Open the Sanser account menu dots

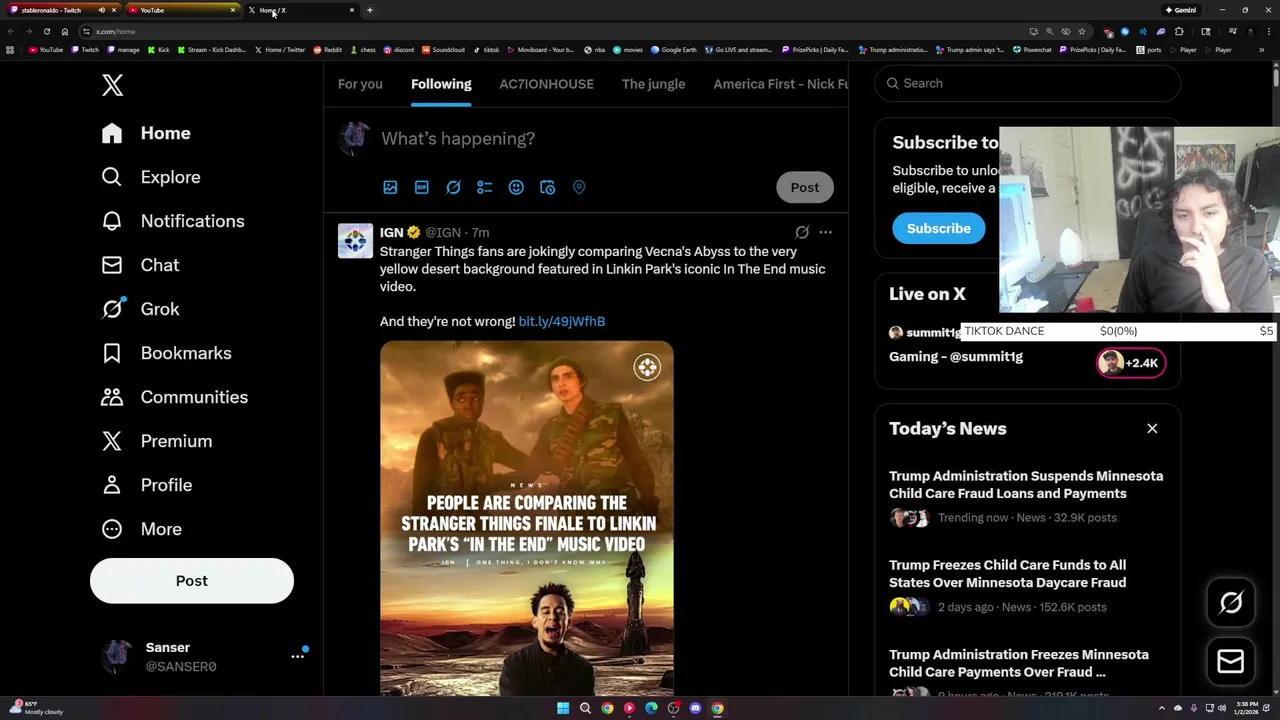coord(297,656)
